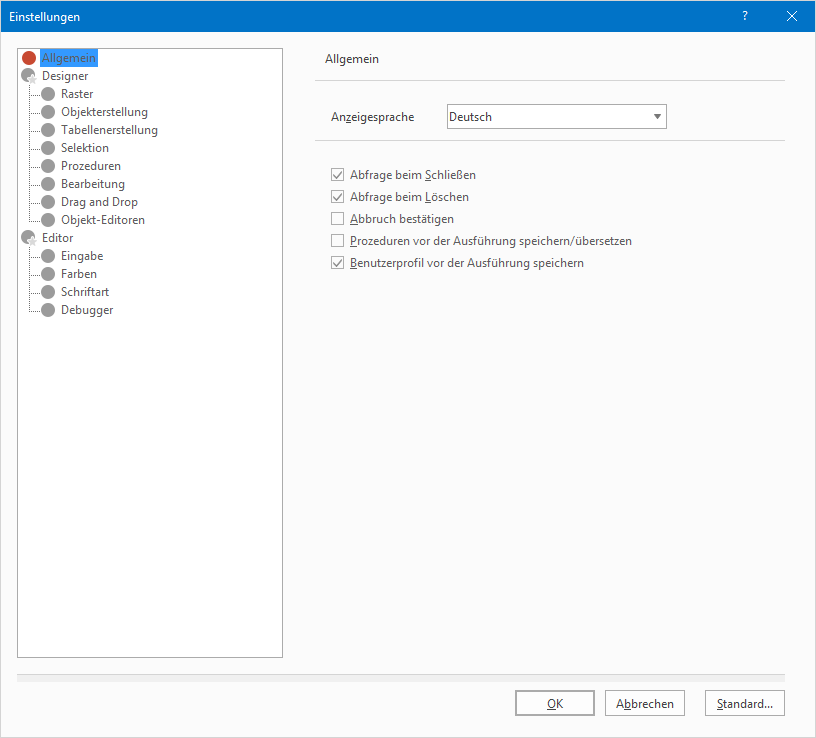
Task: Toggle Benutzerprofil vor der Ausführung speichern
Action: pyautogui.click(x=337, y=263)
